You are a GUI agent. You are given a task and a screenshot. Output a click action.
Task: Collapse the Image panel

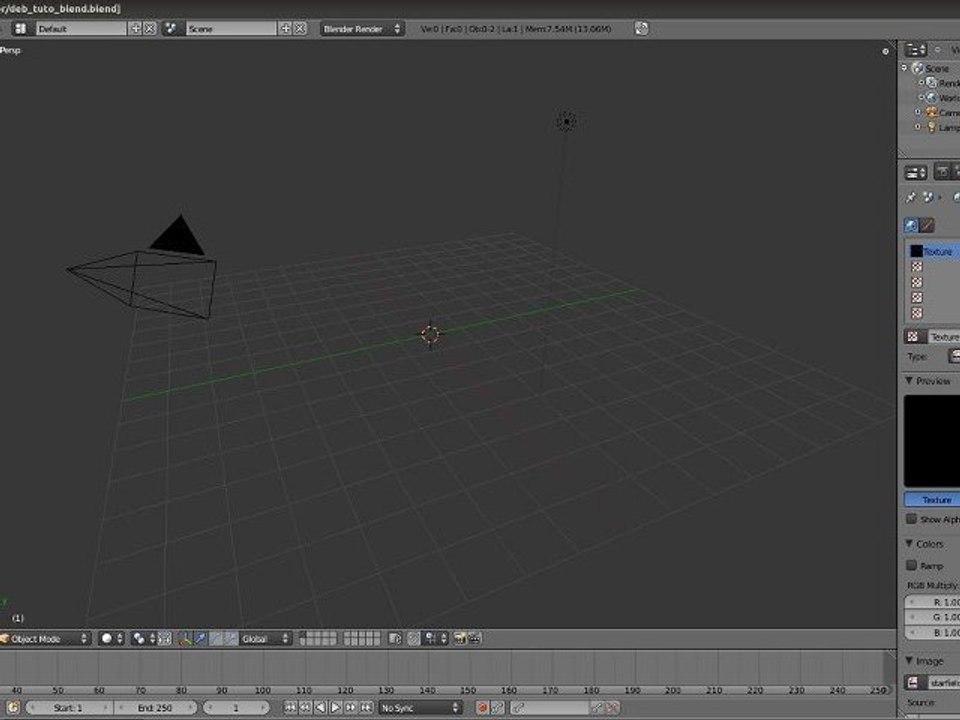click(x=909, y=661)
